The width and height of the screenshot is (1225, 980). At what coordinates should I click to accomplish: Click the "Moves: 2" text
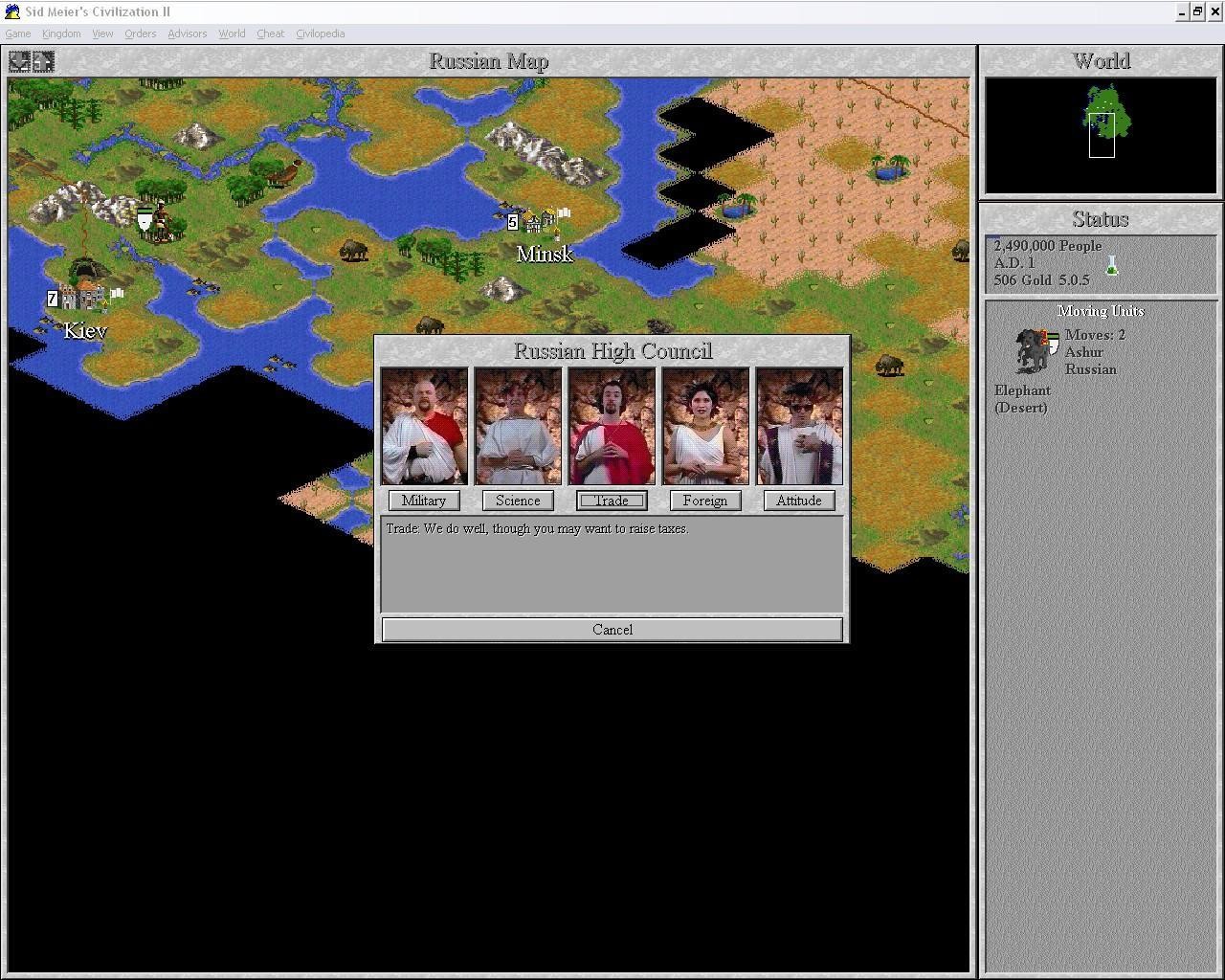click(x=1095, y=335)
